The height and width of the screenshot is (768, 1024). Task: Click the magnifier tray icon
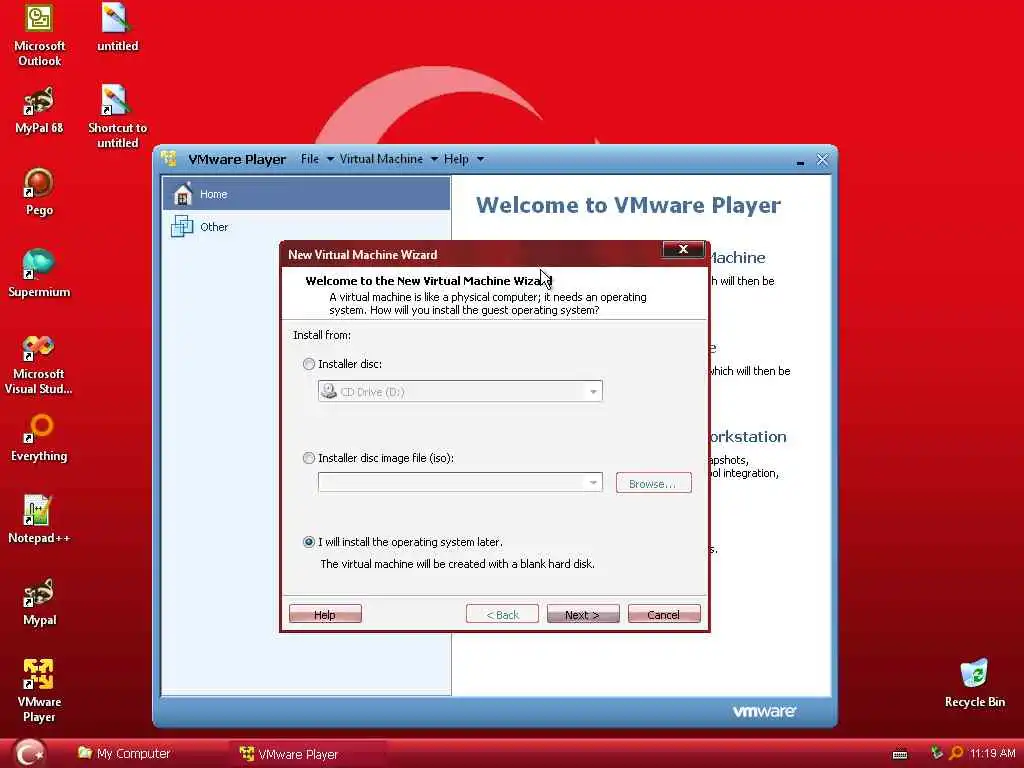[956, 754]
